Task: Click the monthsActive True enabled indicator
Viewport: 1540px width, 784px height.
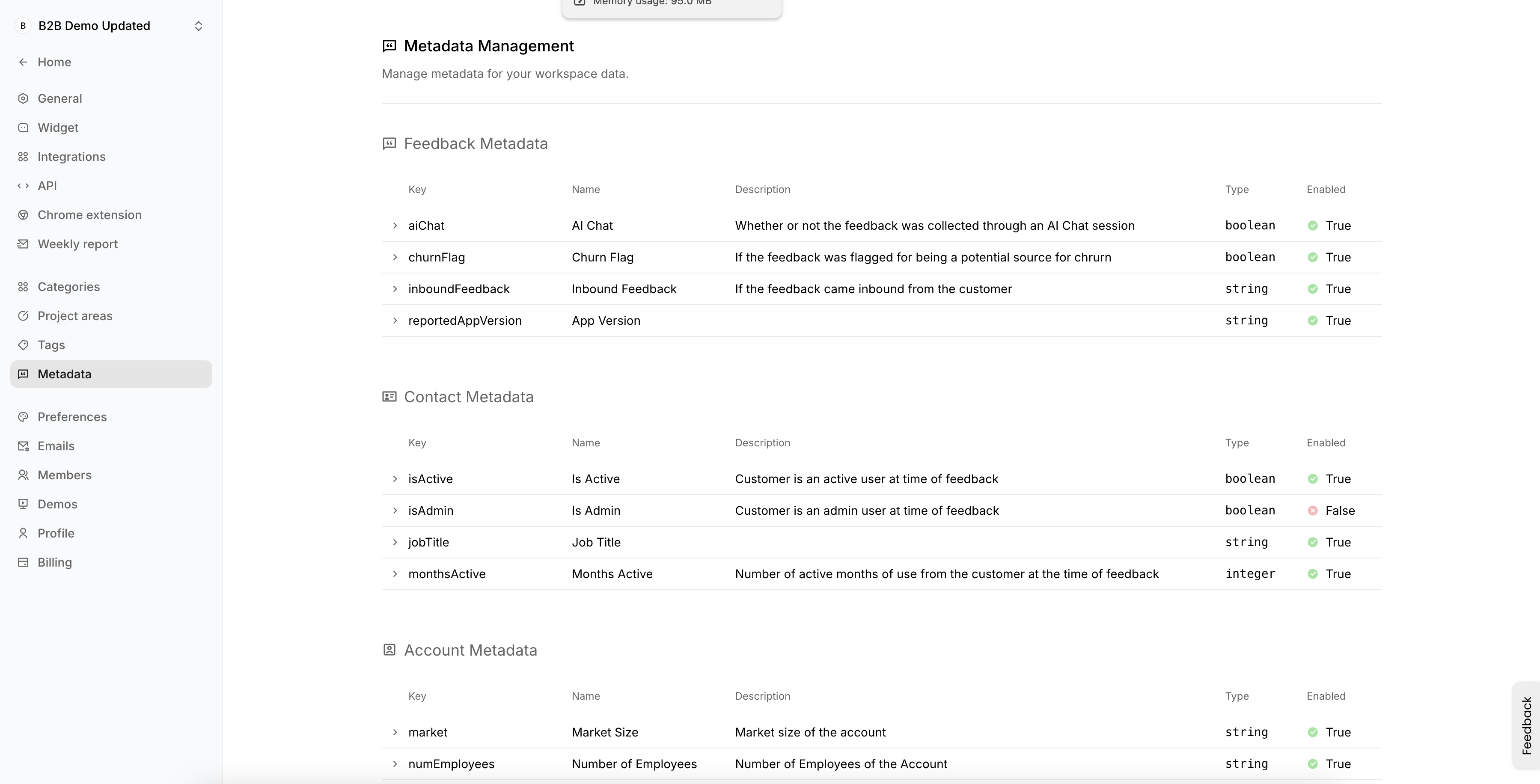Action: 1312,574
